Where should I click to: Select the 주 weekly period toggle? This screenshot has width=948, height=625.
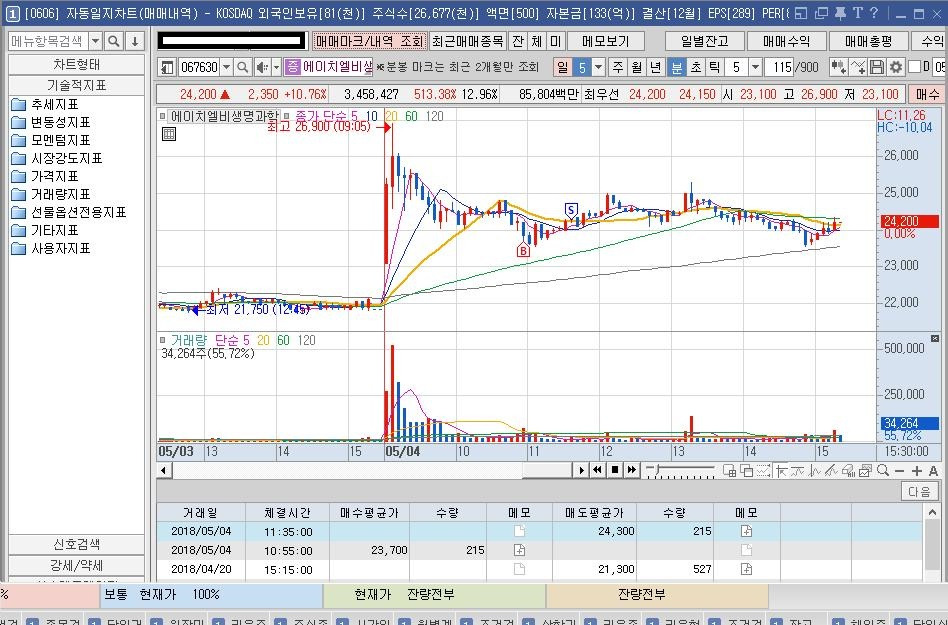click(617, 67)
